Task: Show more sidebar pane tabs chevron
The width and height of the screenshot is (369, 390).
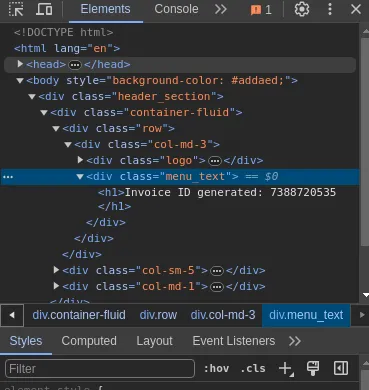Action: [x=295, y=341]
